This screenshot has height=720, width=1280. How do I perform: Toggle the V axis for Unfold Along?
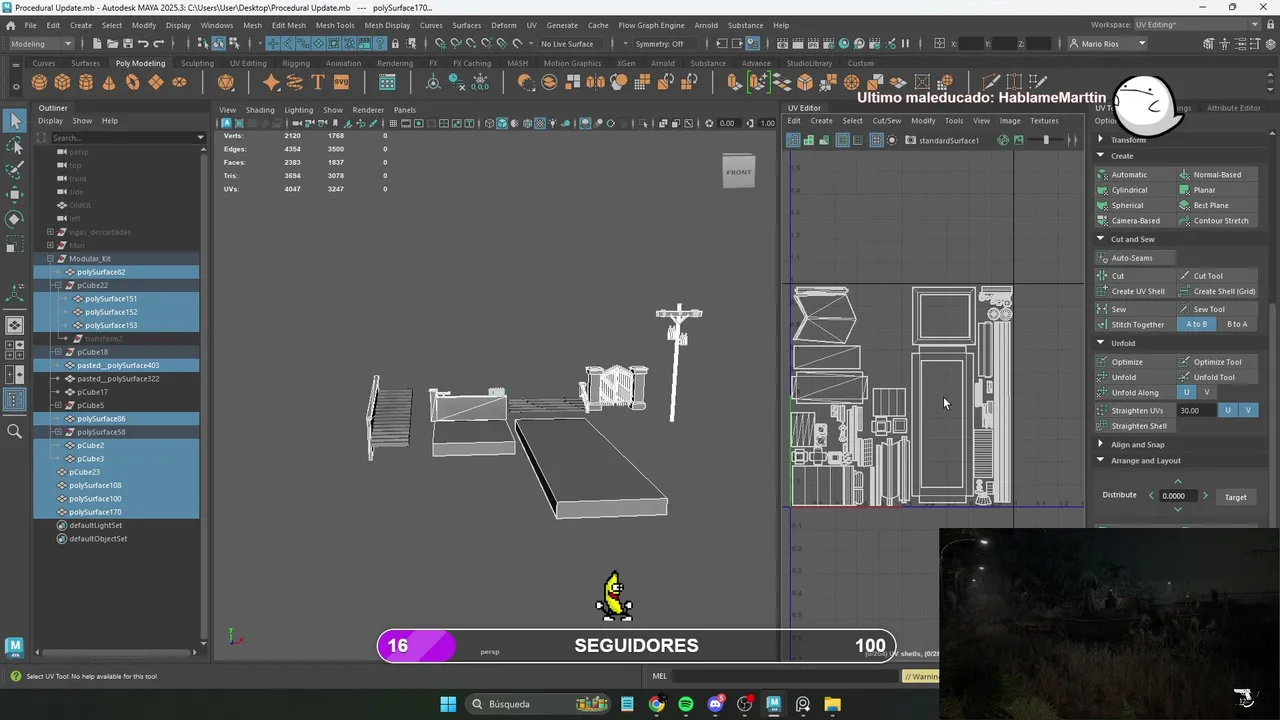click(1206, 392)
